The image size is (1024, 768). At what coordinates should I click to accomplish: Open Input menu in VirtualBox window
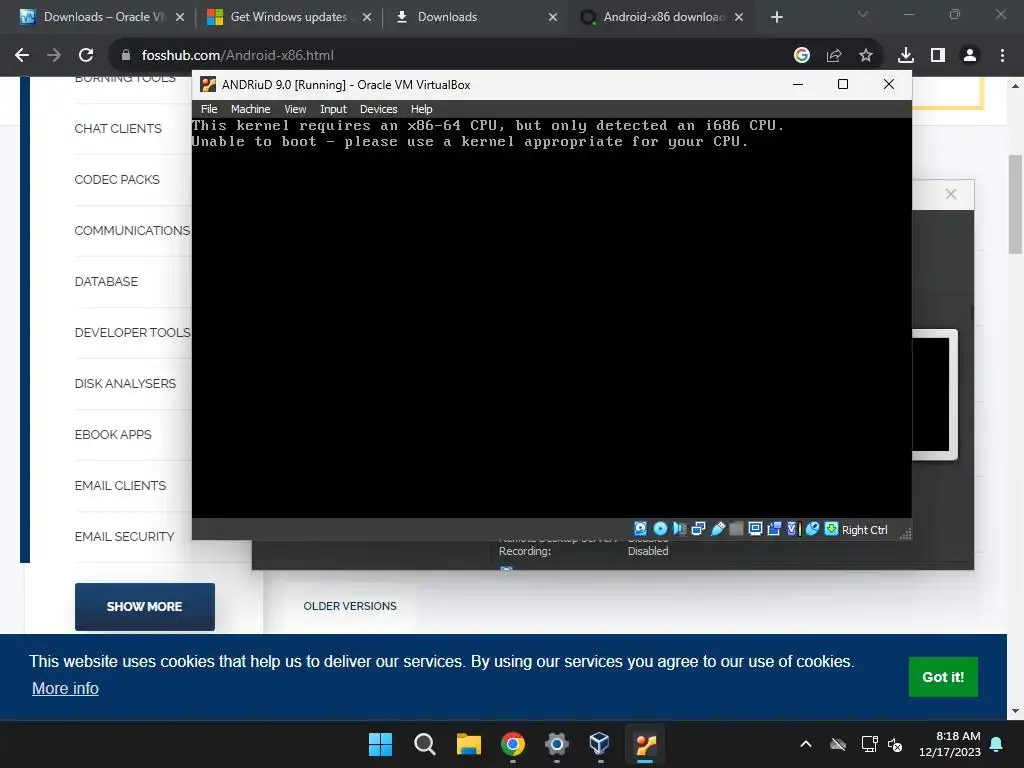tap(333, 109)
